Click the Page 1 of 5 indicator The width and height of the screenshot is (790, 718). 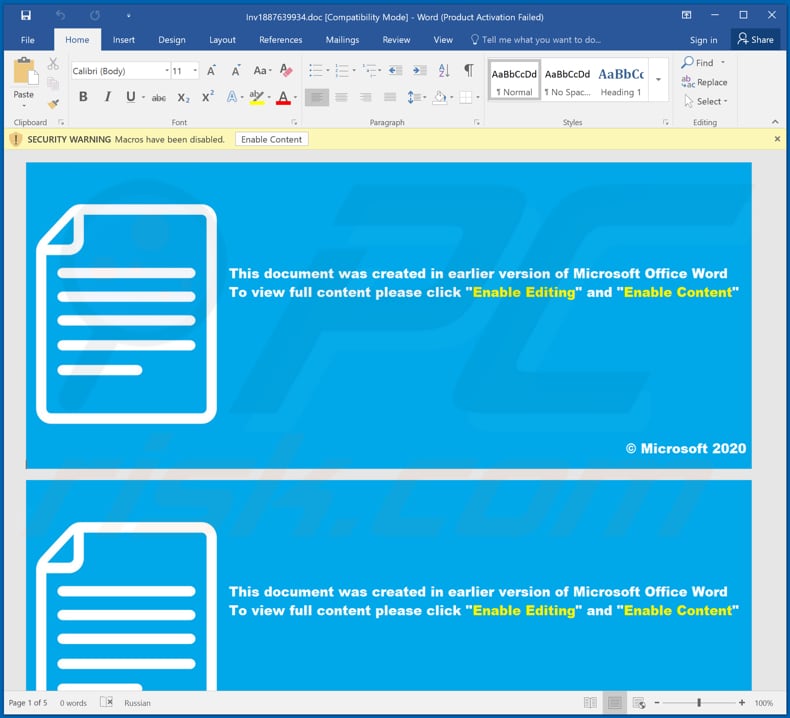tap(28, 702)
